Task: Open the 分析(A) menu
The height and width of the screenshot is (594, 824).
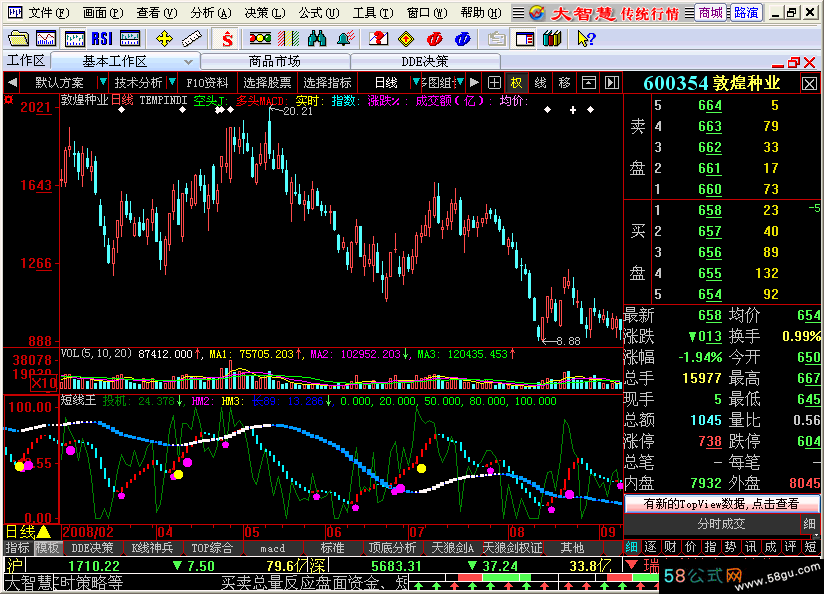Action: click(211, 13)
